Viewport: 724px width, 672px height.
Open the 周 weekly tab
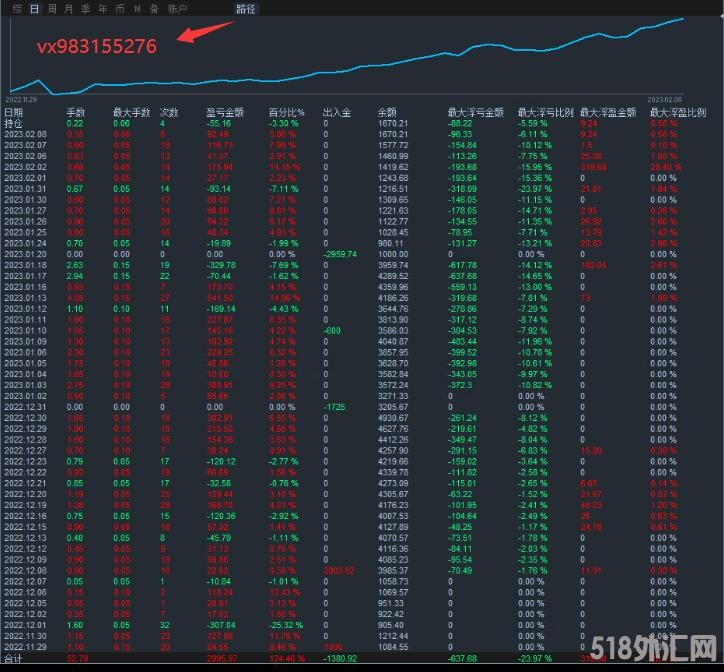point(52,8)
